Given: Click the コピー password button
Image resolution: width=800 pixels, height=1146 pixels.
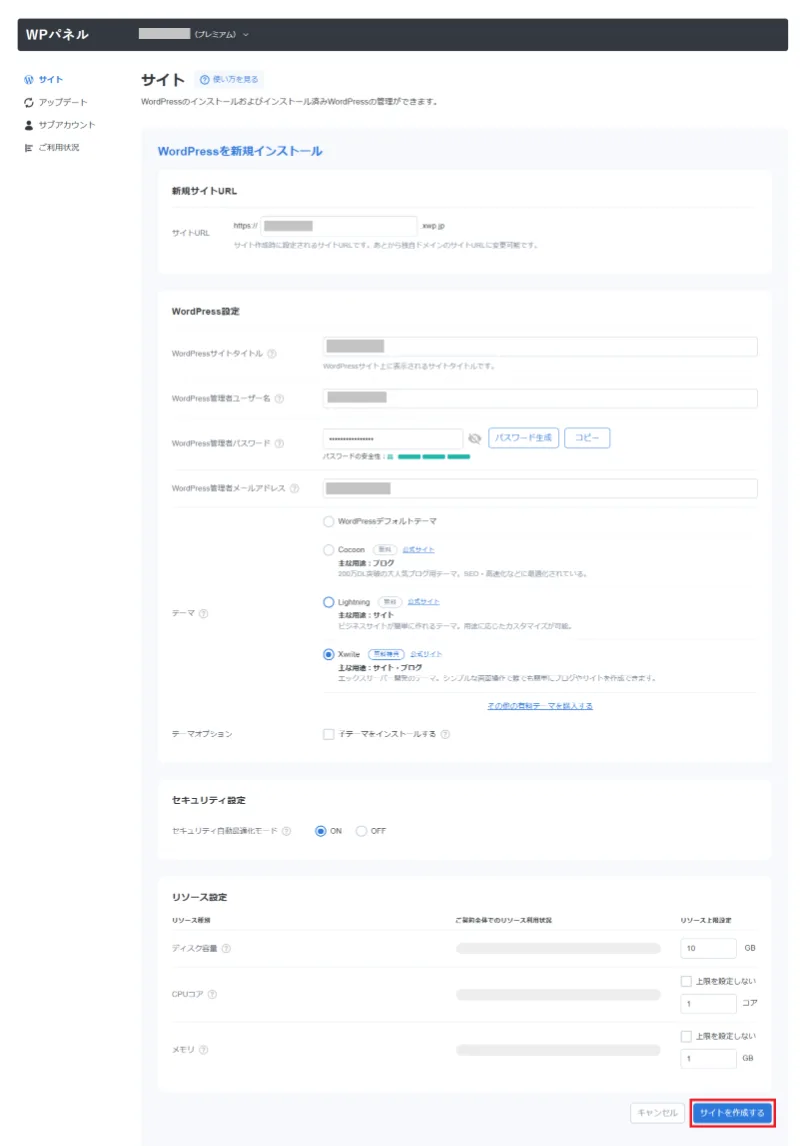Looking at the screenshot, I should pyautogui.click(x=587, y=438).
